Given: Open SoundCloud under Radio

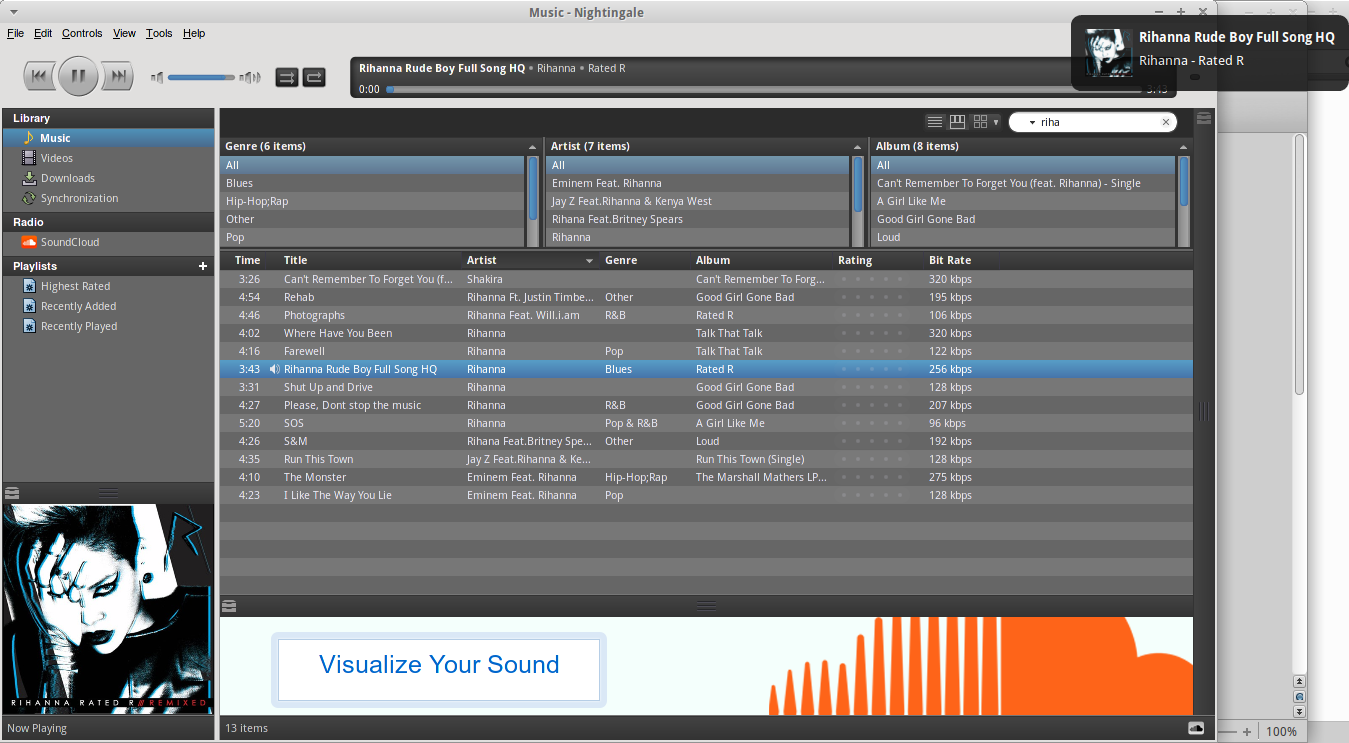Looking at the screenshot, I should click(69, 242).
